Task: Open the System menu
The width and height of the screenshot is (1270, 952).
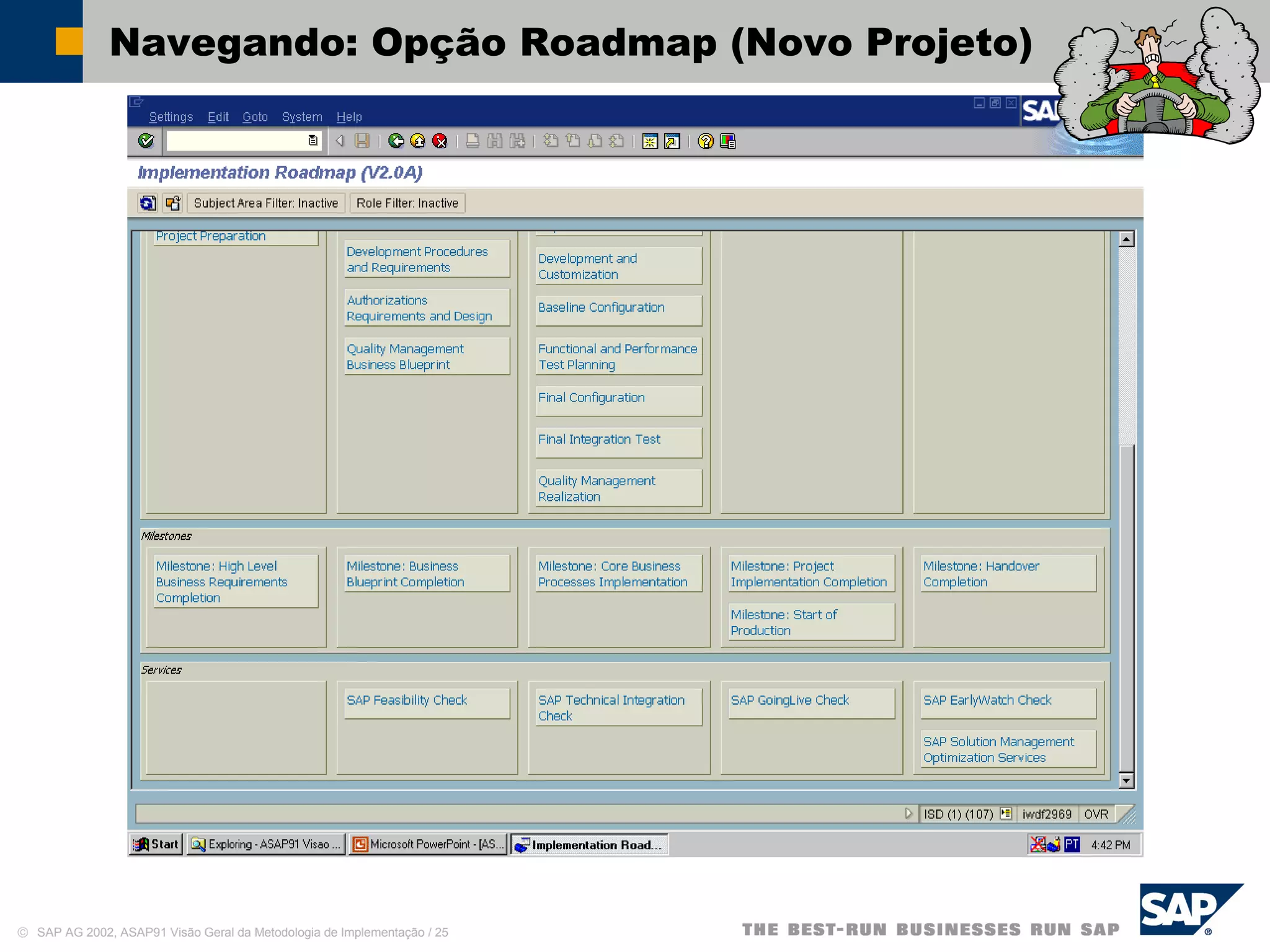Action: click(302, 117)
